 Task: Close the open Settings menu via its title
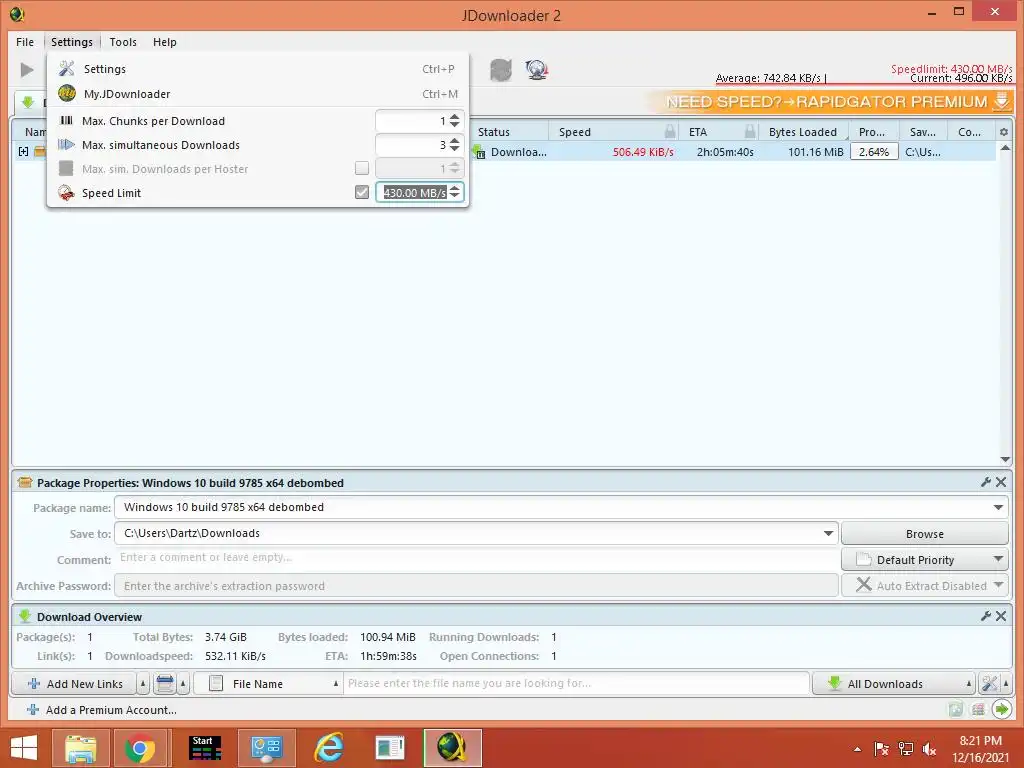(72, 42)
